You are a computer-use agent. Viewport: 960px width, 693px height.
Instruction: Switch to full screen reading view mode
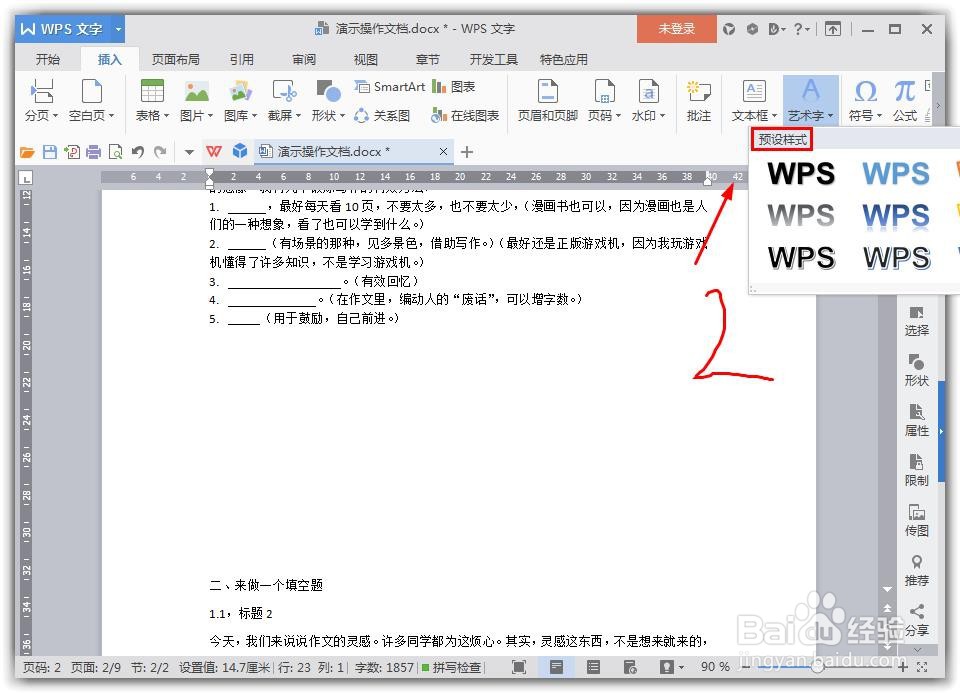tap(519, 667)
